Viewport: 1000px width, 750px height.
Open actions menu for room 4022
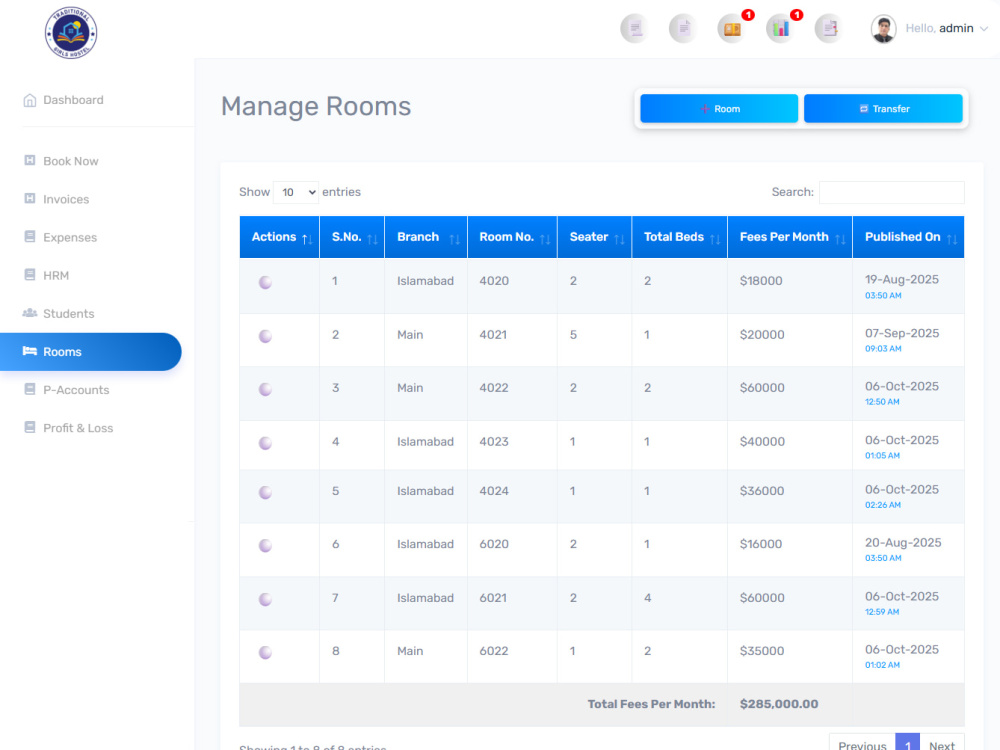click(x=265, y=389)
